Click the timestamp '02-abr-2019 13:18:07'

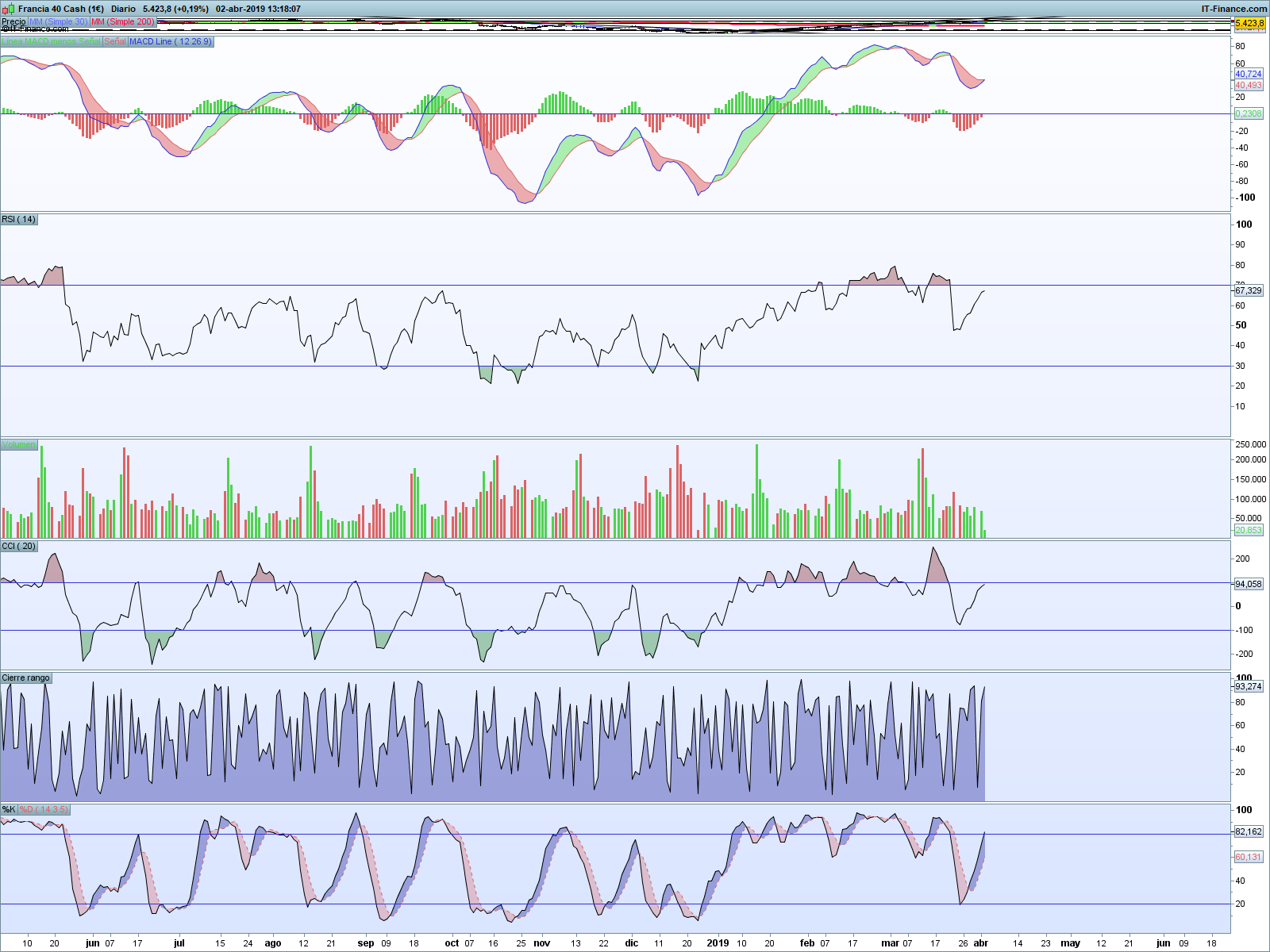pos(258,9)
